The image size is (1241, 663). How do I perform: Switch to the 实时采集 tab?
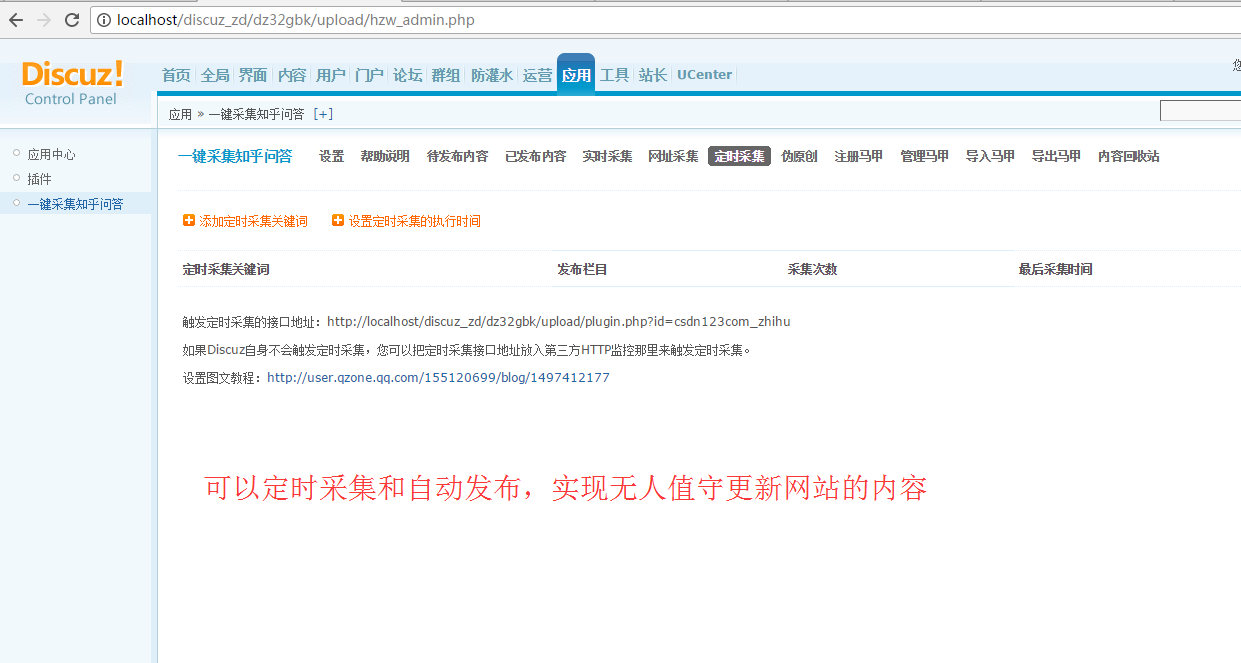click(607, 156)
